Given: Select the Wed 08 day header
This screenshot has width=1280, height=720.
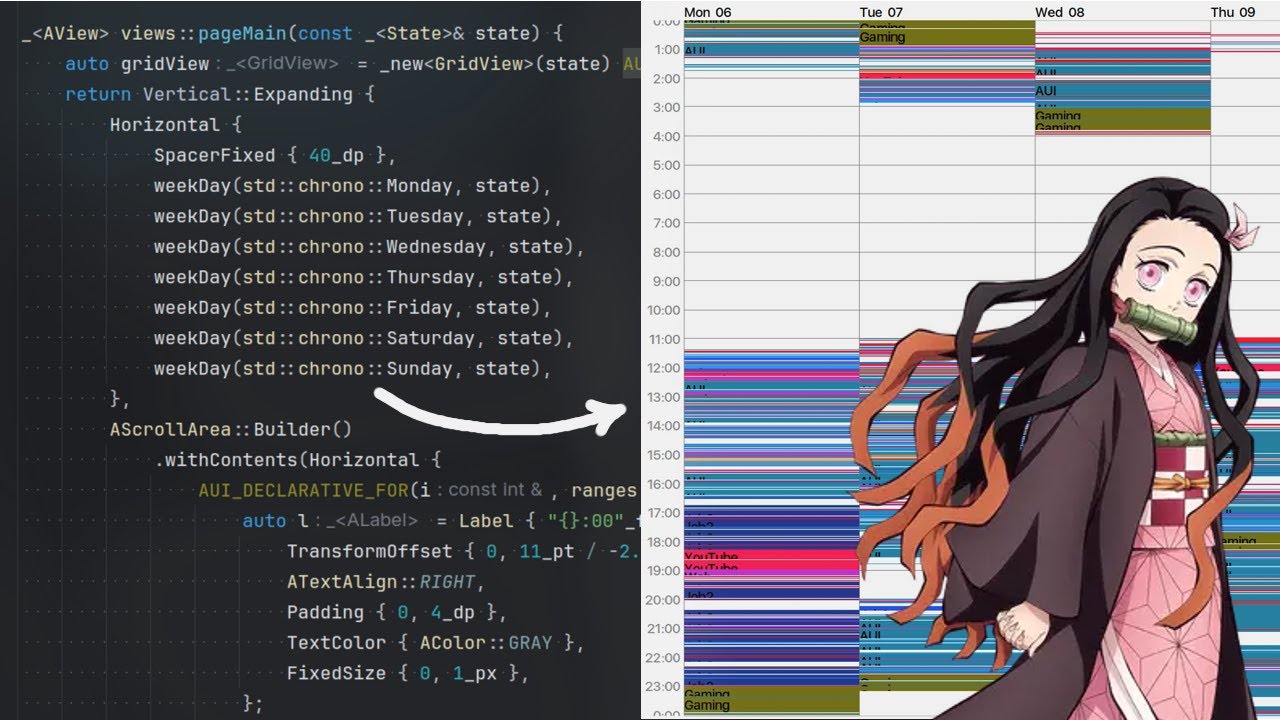Looking at the screenshot, I should (x=1059, y=12).
